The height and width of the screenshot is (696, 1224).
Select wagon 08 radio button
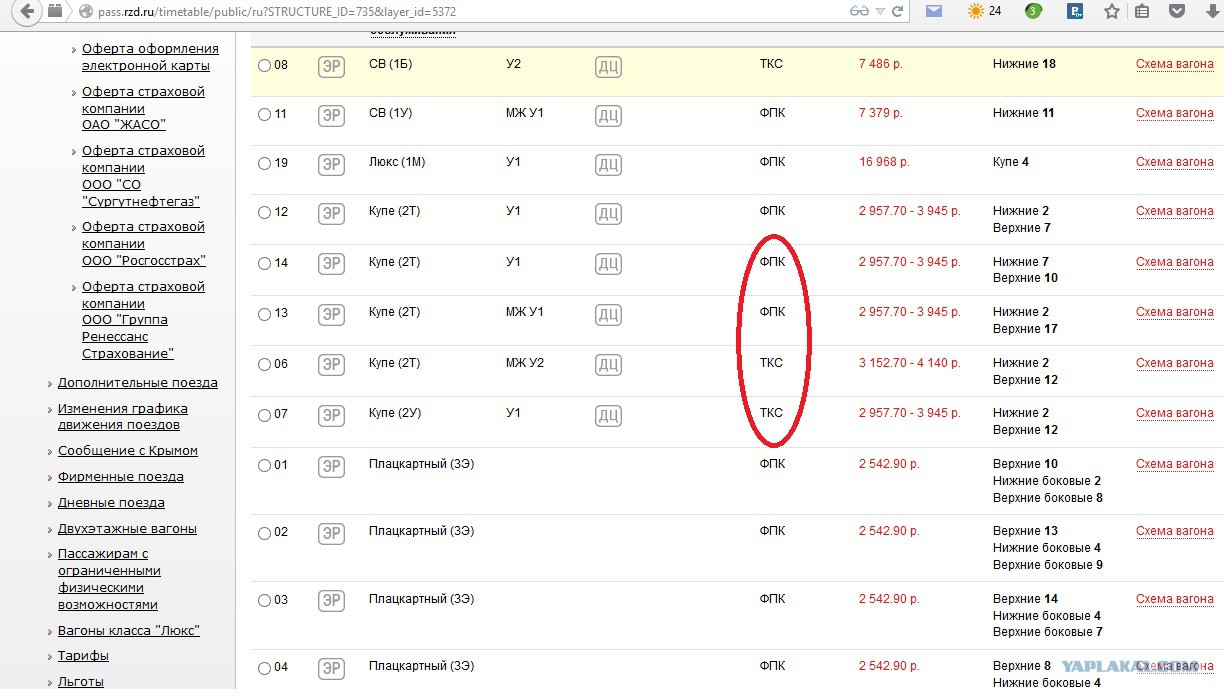click(x=264, y=65)
